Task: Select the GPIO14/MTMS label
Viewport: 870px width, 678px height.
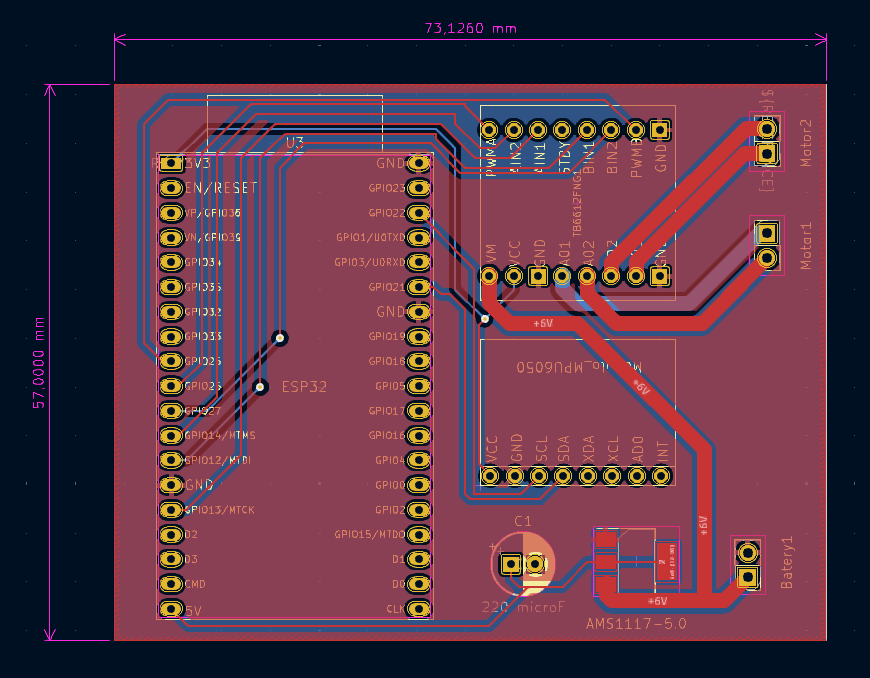Action: point(220,436)
